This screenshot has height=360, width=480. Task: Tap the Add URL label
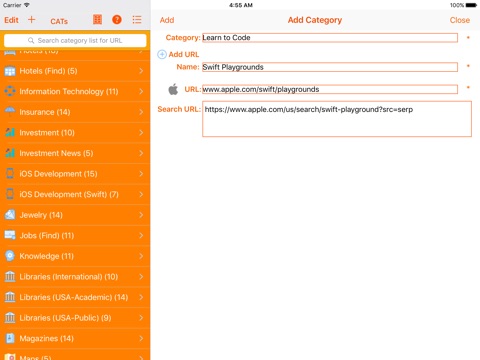(184, 54)
